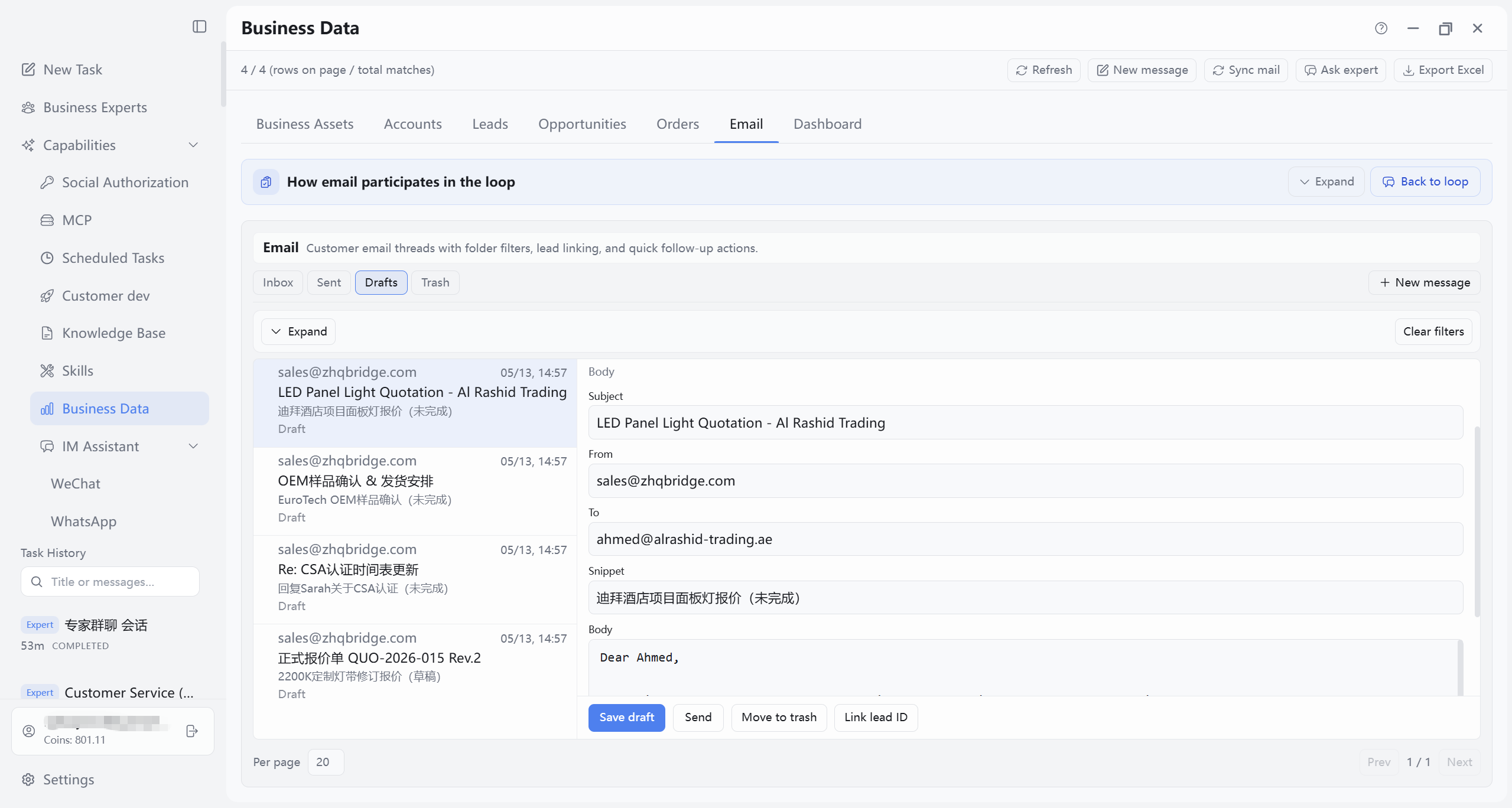1512x808 pixels.
Task: Switch to the Dashboard tab
Action: pos(827,124)
